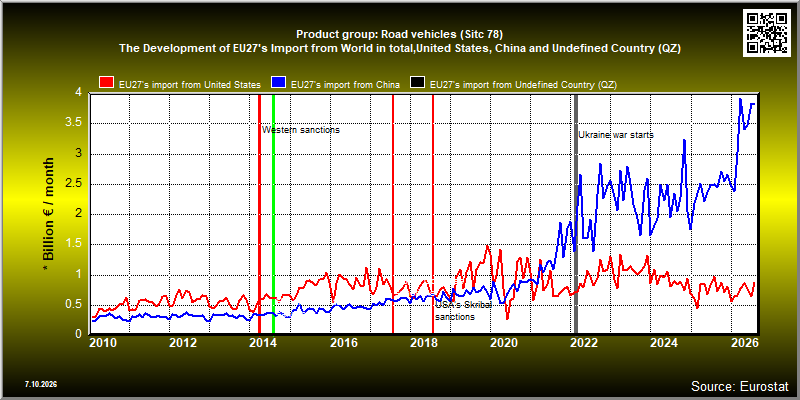Click the red vertical marker near 2017
The height and width of the screenshot is (400, 800).
pos(393,214)
